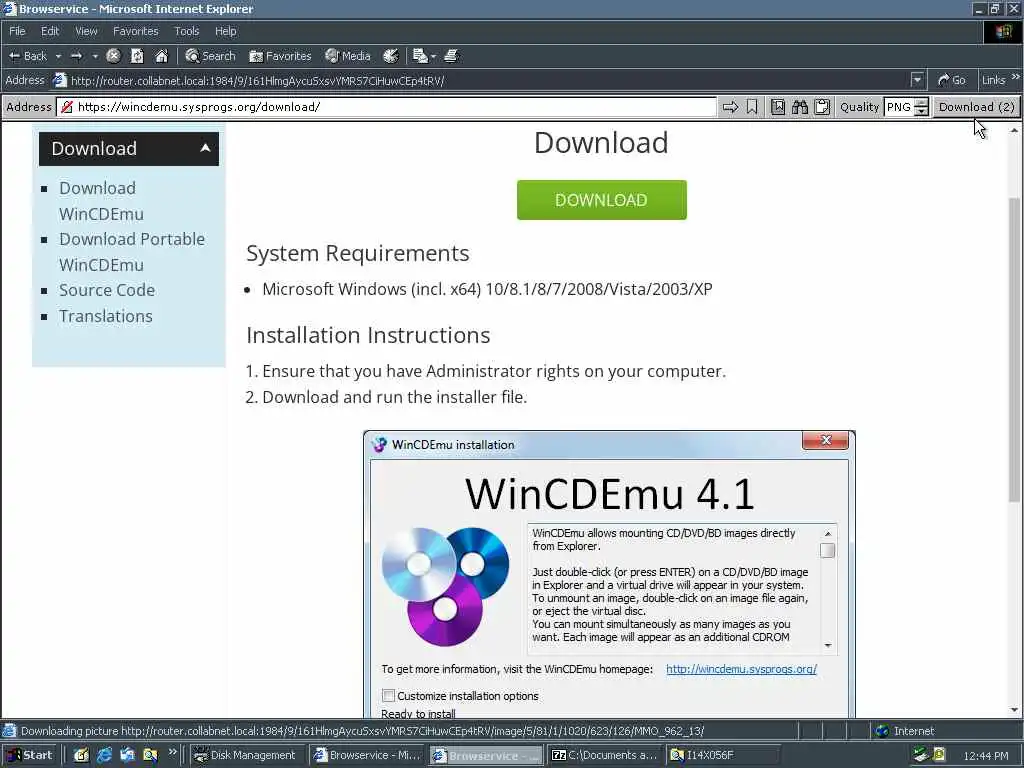
Task: Switch to Disk Management taskbar button
Action: coord(248,755)
